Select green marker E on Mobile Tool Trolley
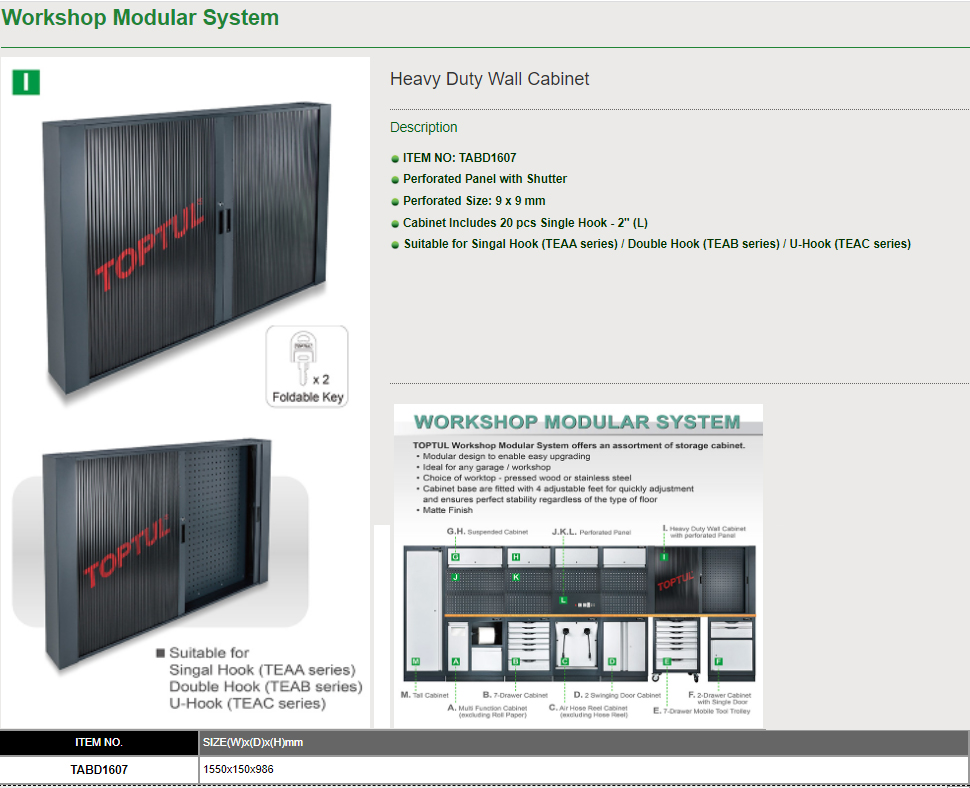 (666, 661)
